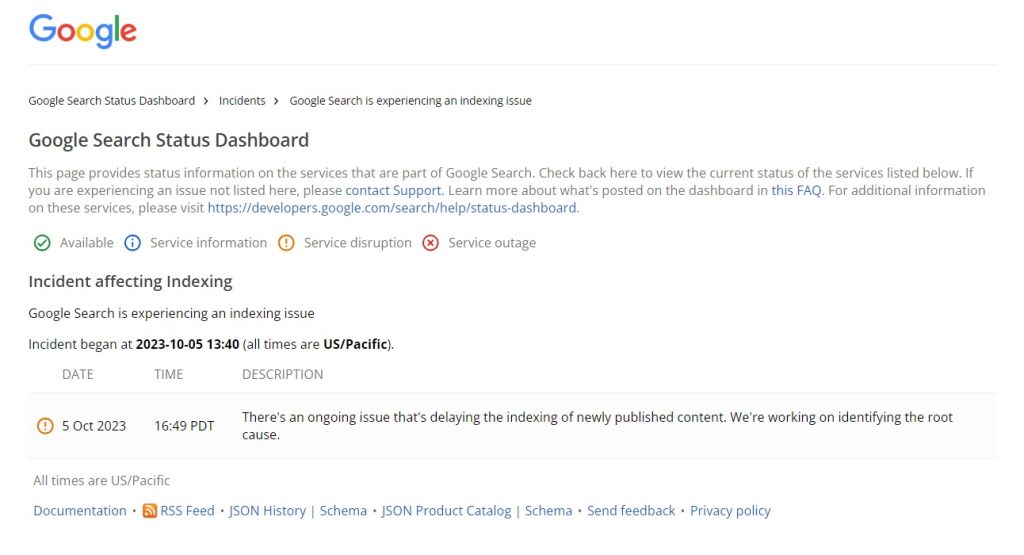Open the Privacy policy link
This screenshot has height=555, width=1024.
click(x=730, y=511)
